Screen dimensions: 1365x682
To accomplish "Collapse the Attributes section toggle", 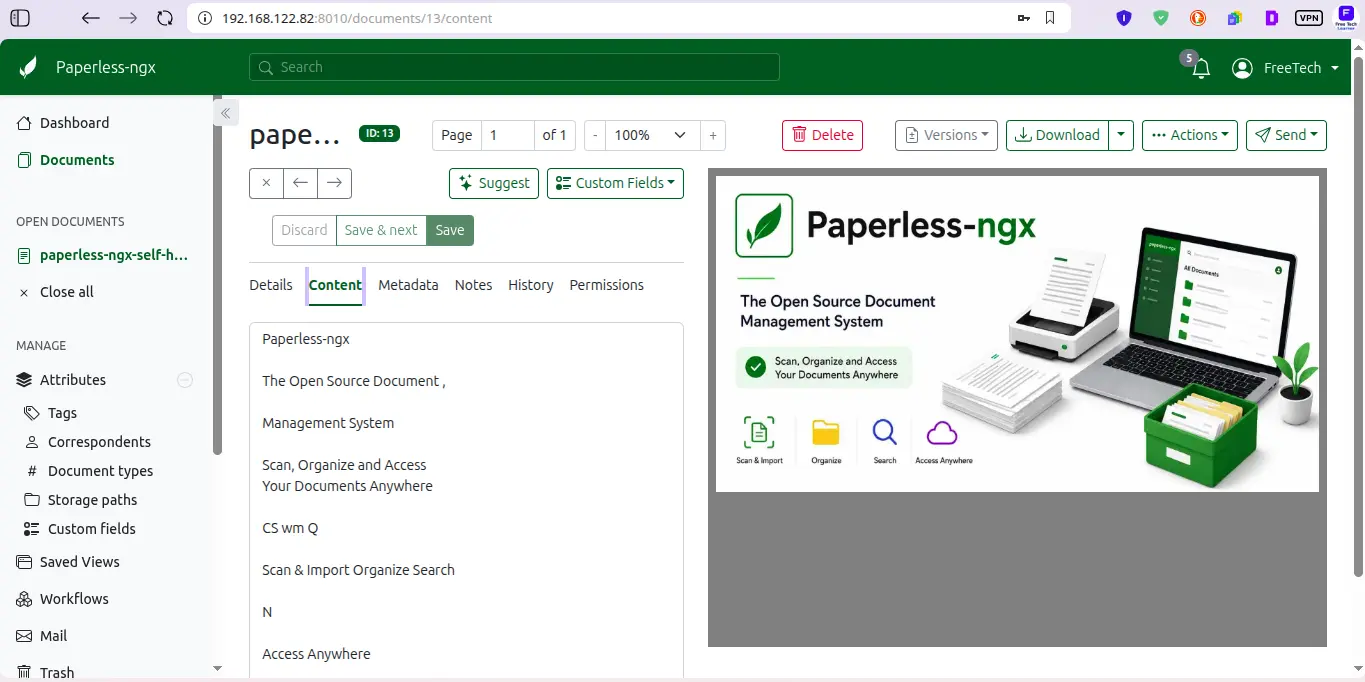I will 185,380.
